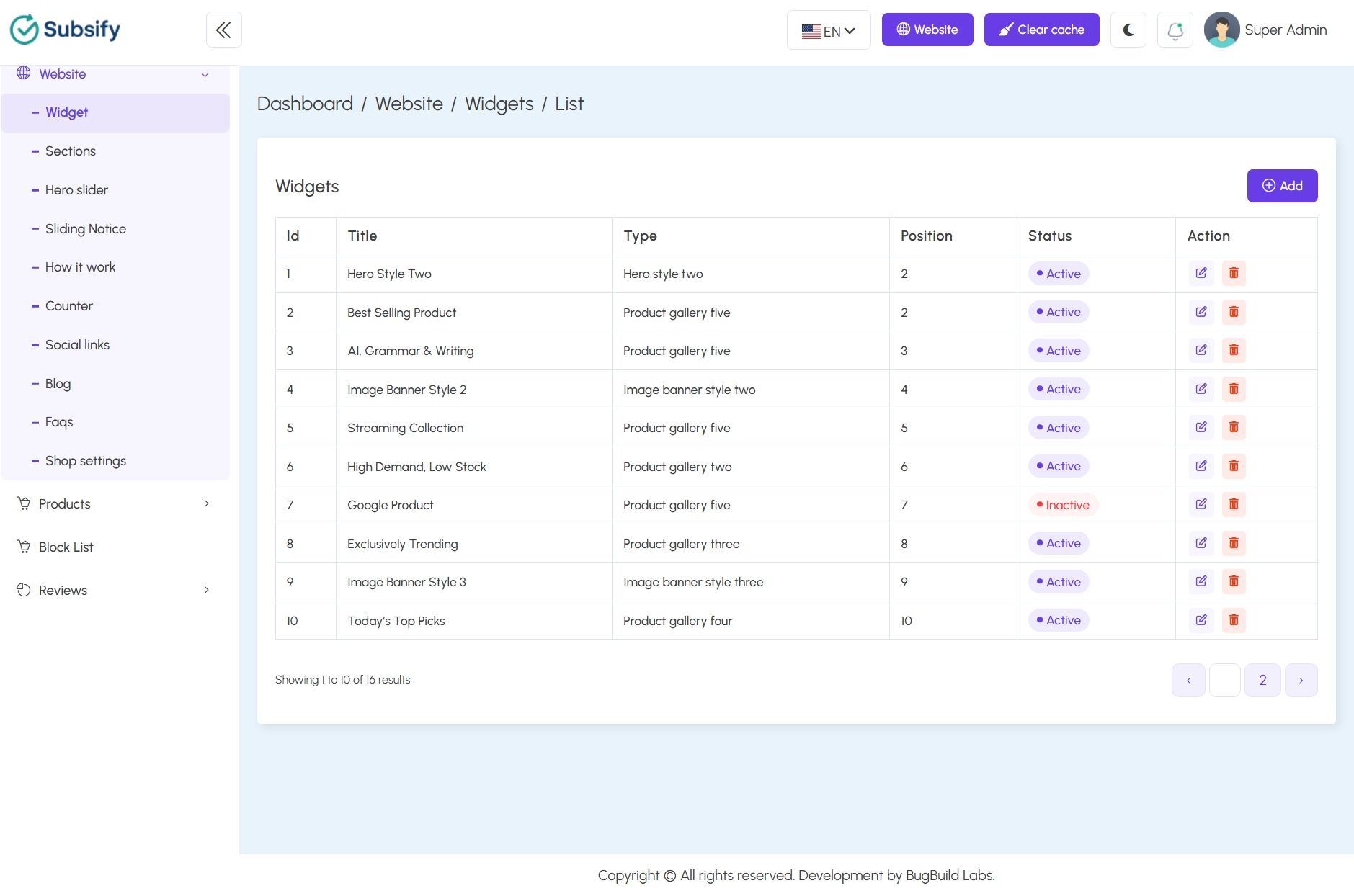
Task: Collapse the sidebar with double-chevron icon
Action: pos(223,30)
